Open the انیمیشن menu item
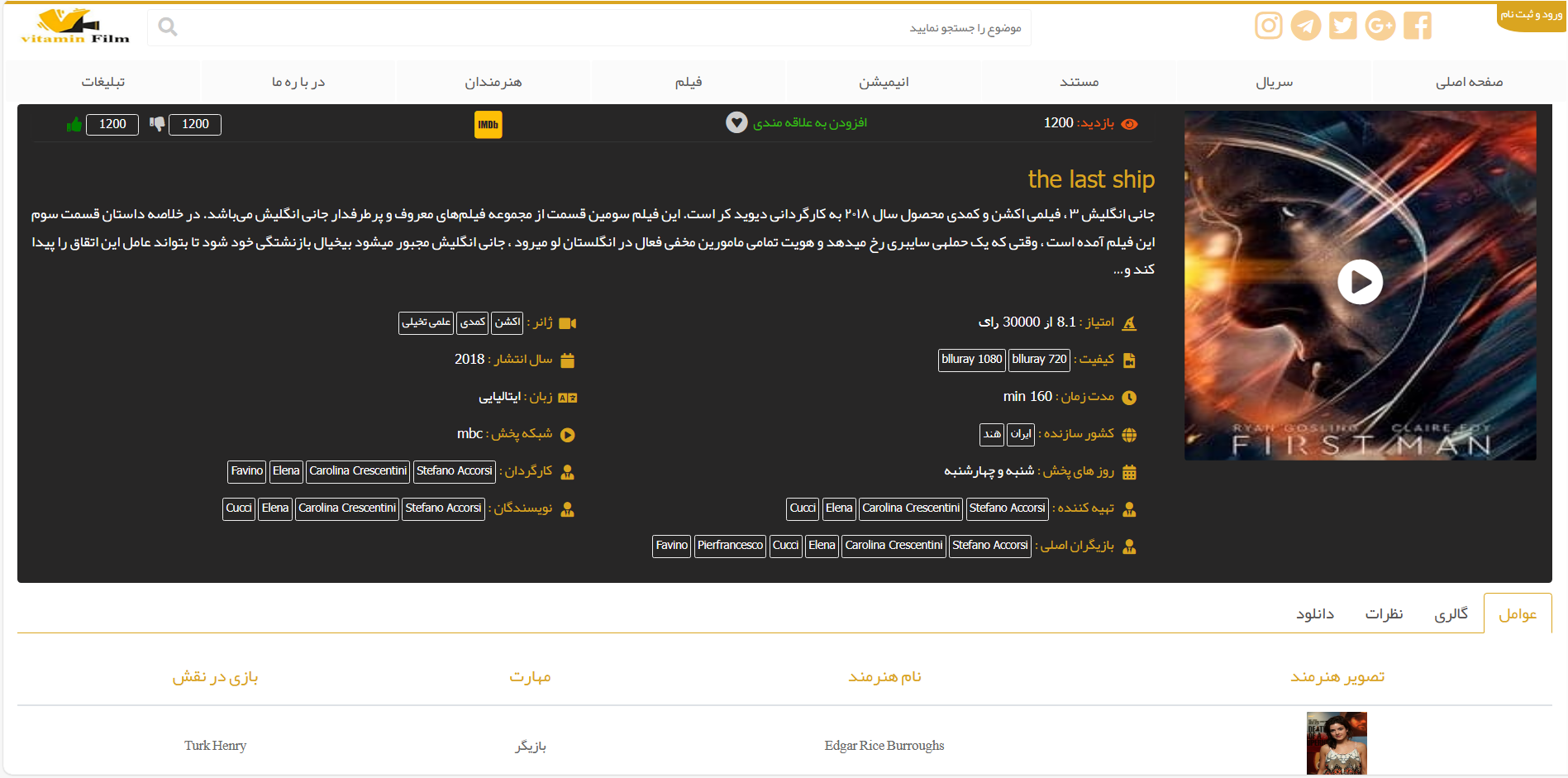This screenshot has width=1568, height=778. click(884, 82)
